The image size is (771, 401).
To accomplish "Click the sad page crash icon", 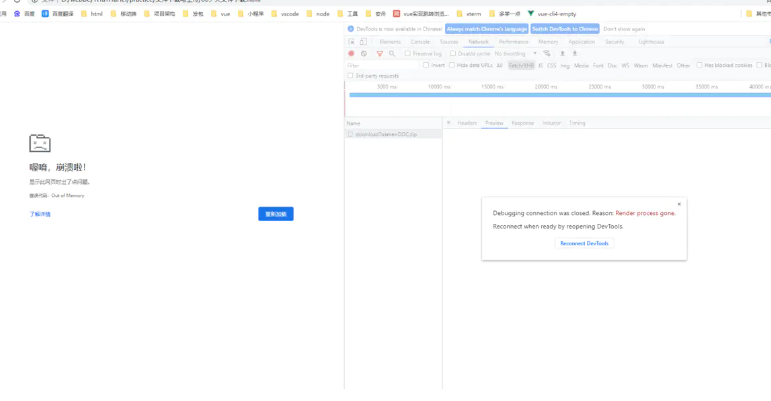I will (x=40, y=143).
